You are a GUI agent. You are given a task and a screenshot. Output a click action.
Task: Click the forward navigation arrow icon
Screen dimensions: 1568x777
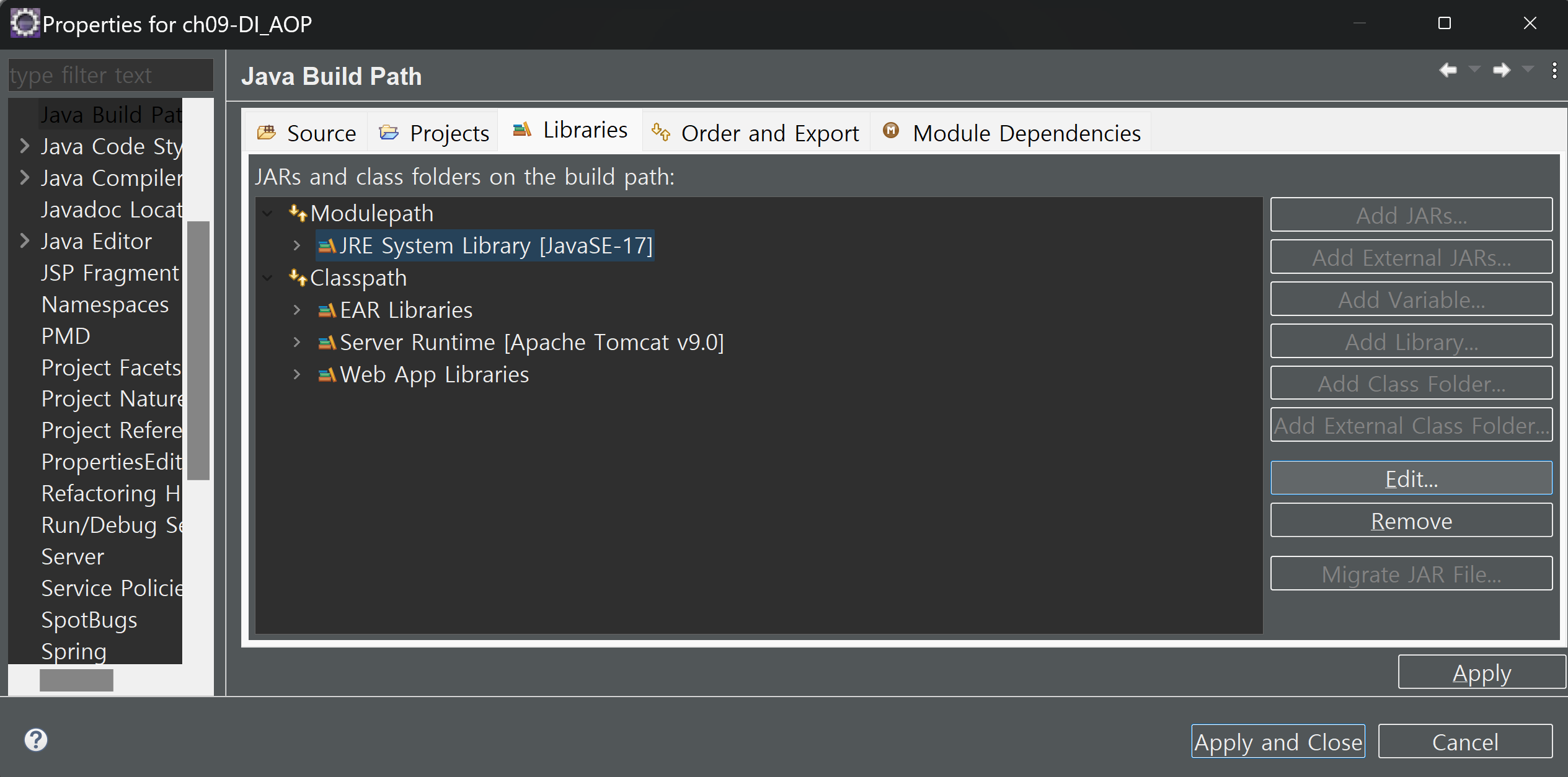click(1501, 70)
